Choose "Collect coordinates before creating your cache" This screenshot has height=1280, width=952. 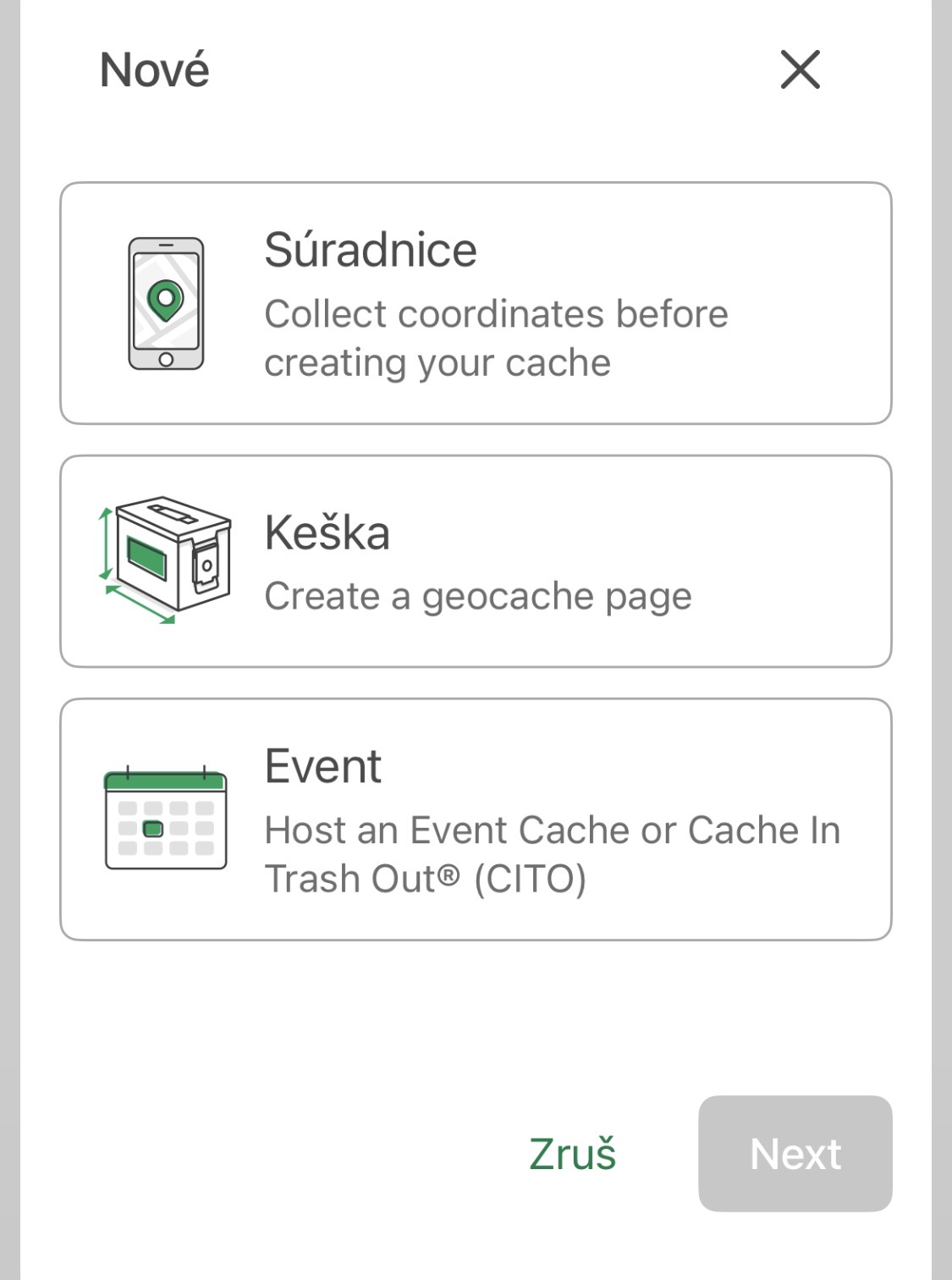point(496,338)
